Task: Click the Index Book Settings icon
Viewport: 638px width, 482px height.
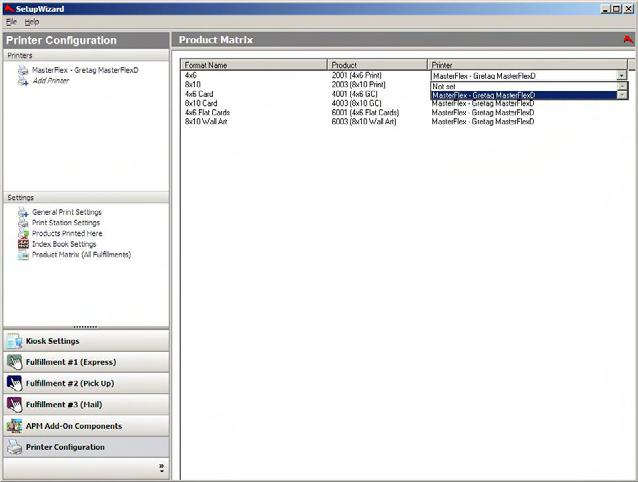Action: pos(23,244)
